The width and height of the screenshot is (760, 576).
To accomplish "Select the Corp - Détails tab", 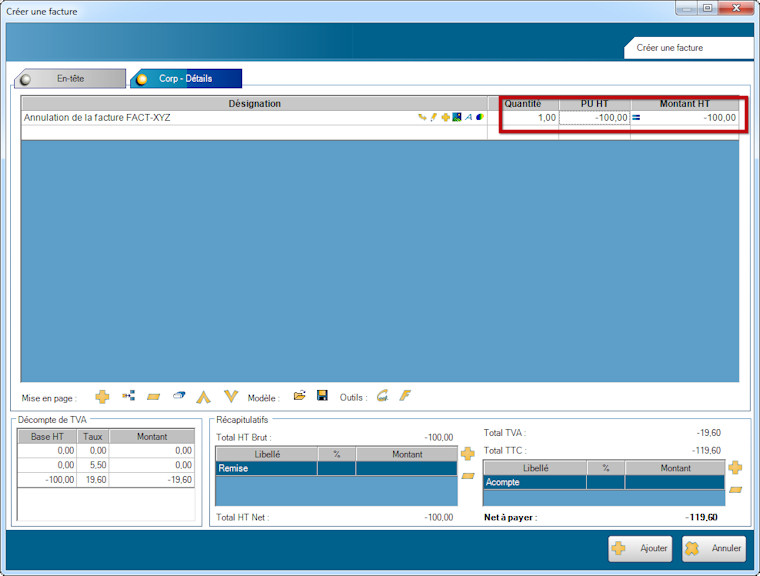I will coord(186,78).
